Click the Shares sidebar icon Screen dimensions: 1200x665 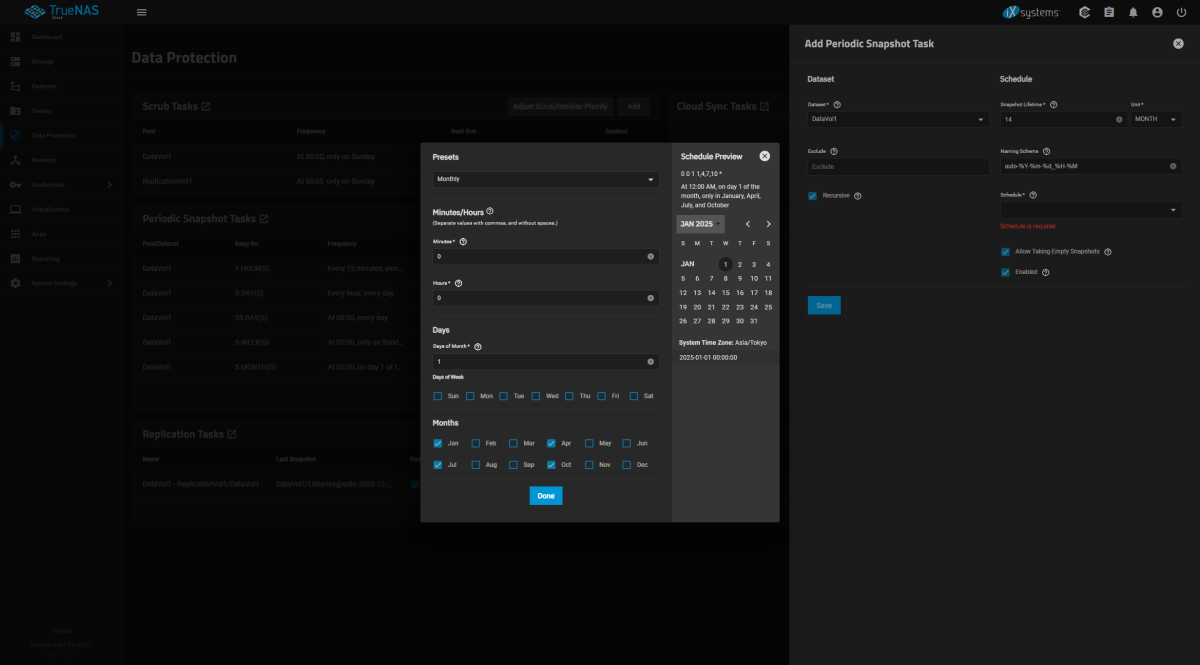[16, 110]
